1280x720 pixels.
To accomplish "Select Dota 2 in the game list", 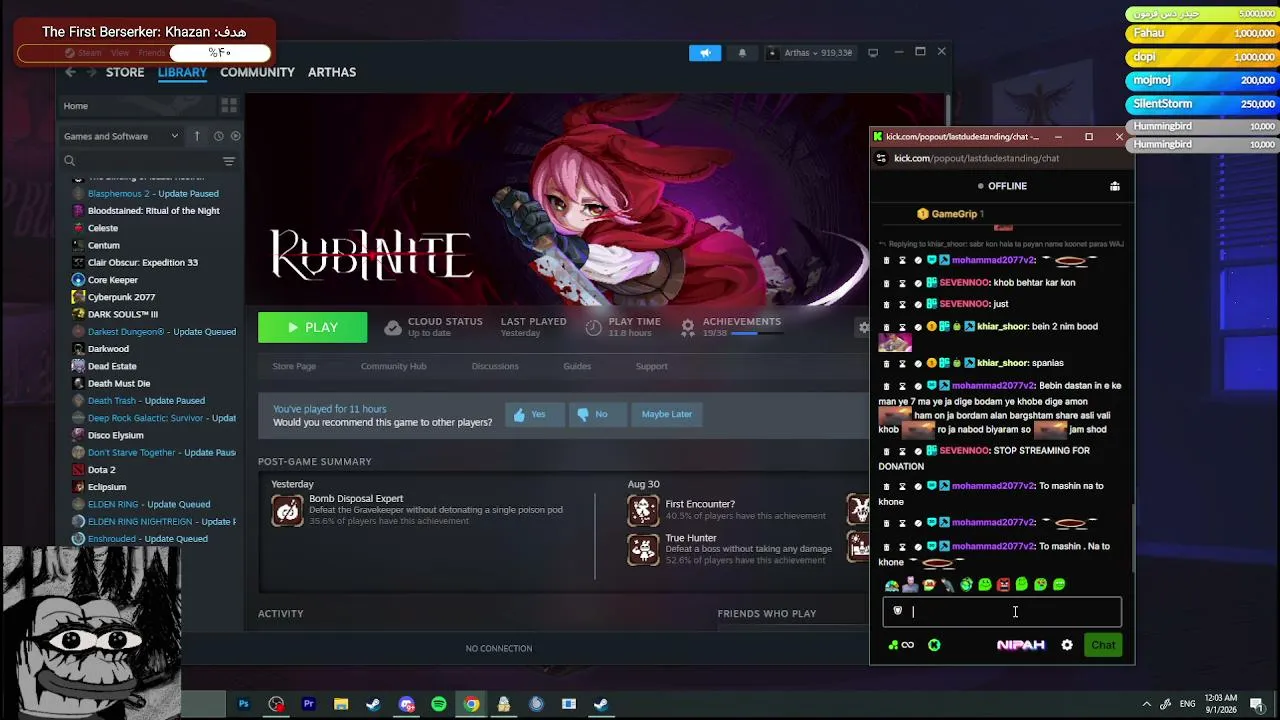I will click(x=101, y=470).
